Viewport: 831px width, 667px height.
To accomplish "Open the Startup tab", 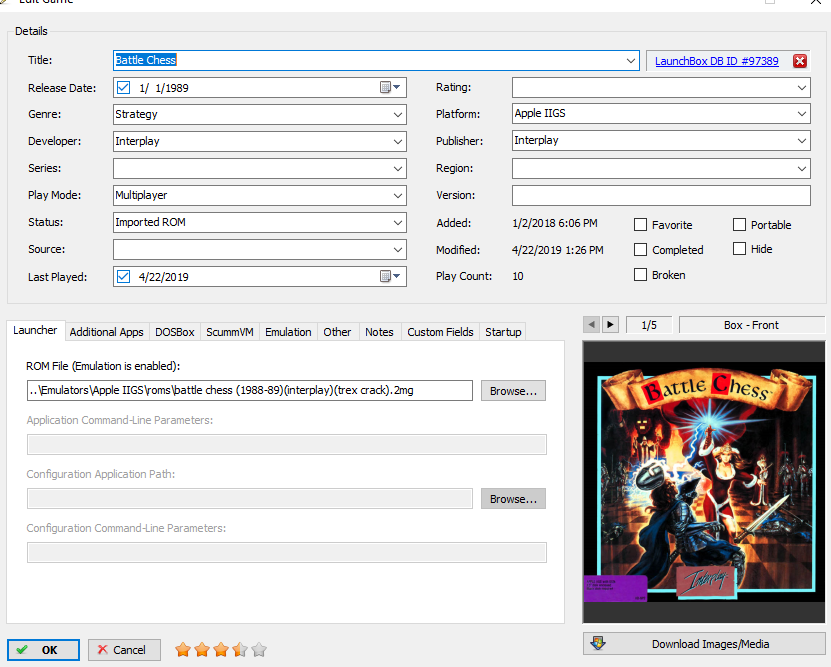I will pyautogui.click(x=503, y=332).
